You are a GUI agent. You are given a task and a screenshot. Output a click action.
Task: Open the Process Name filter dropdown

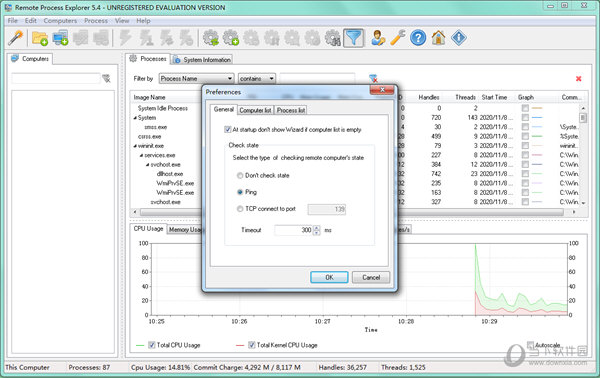(x=196, y=78)
